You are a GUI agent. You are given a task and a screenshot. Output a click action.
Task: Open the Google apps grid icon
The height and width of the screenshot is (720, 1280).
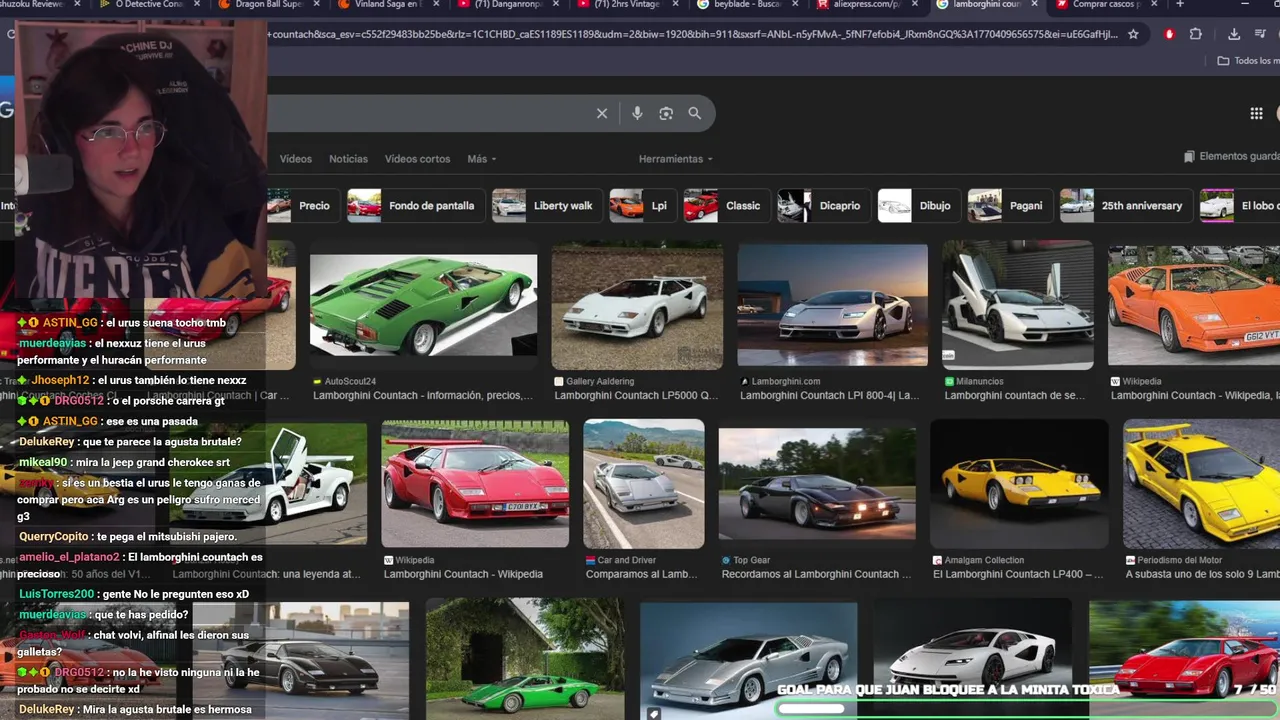tap(1256, 113)
